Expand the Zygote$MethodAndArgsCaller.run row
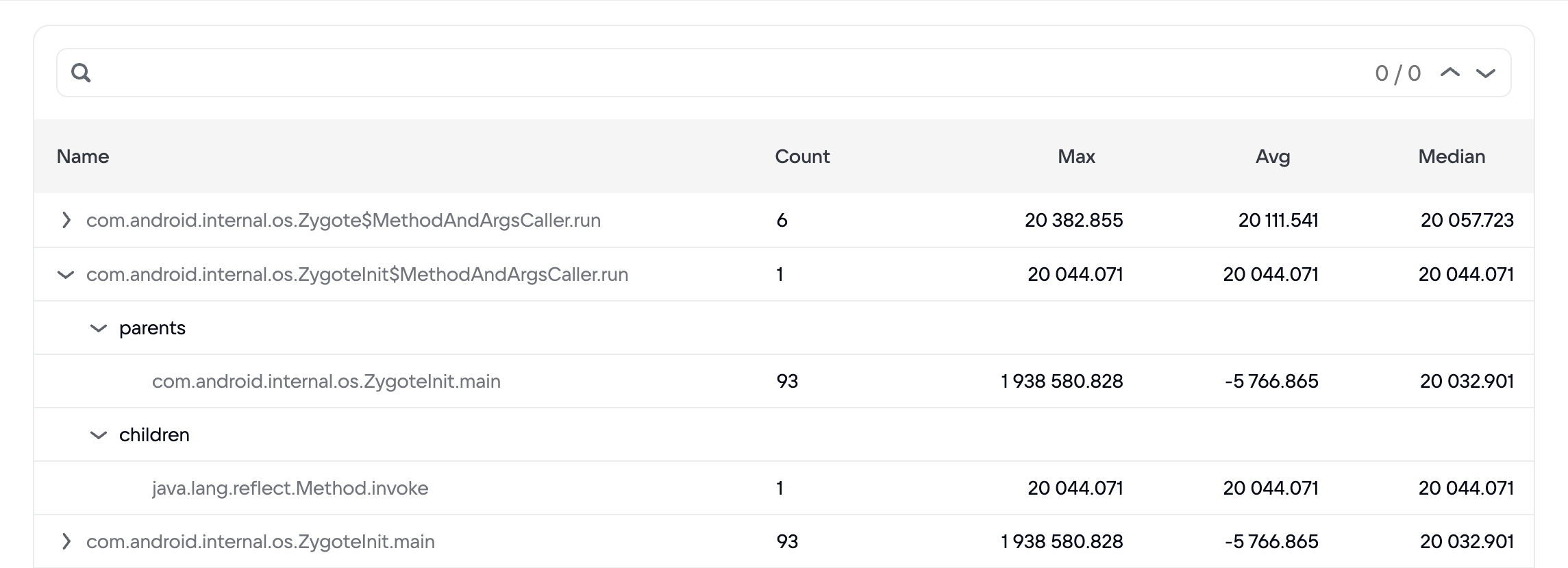 [66, 220]
